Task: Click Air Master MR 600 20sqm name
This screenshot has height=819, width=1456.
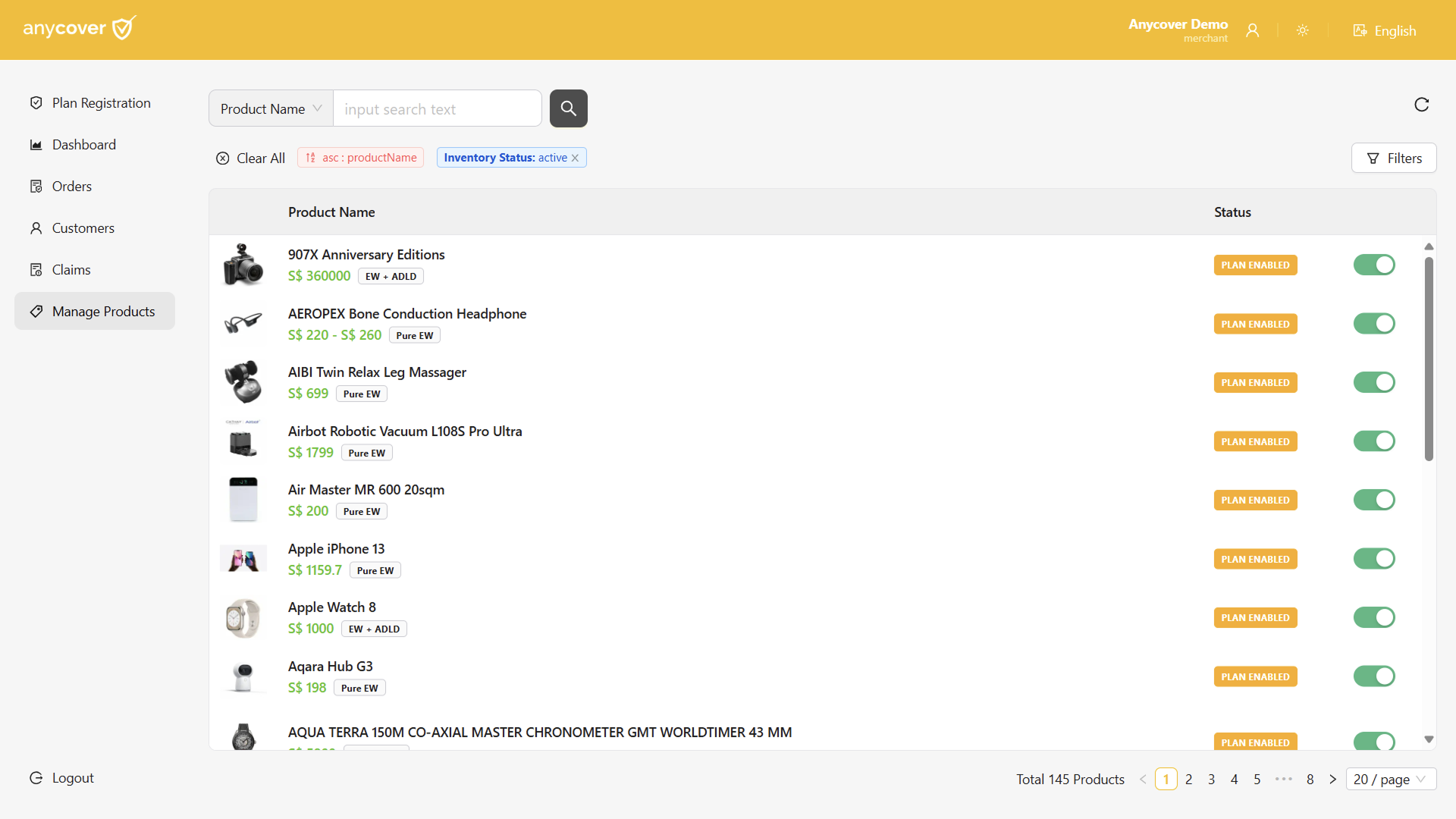Action: [366, 489]
